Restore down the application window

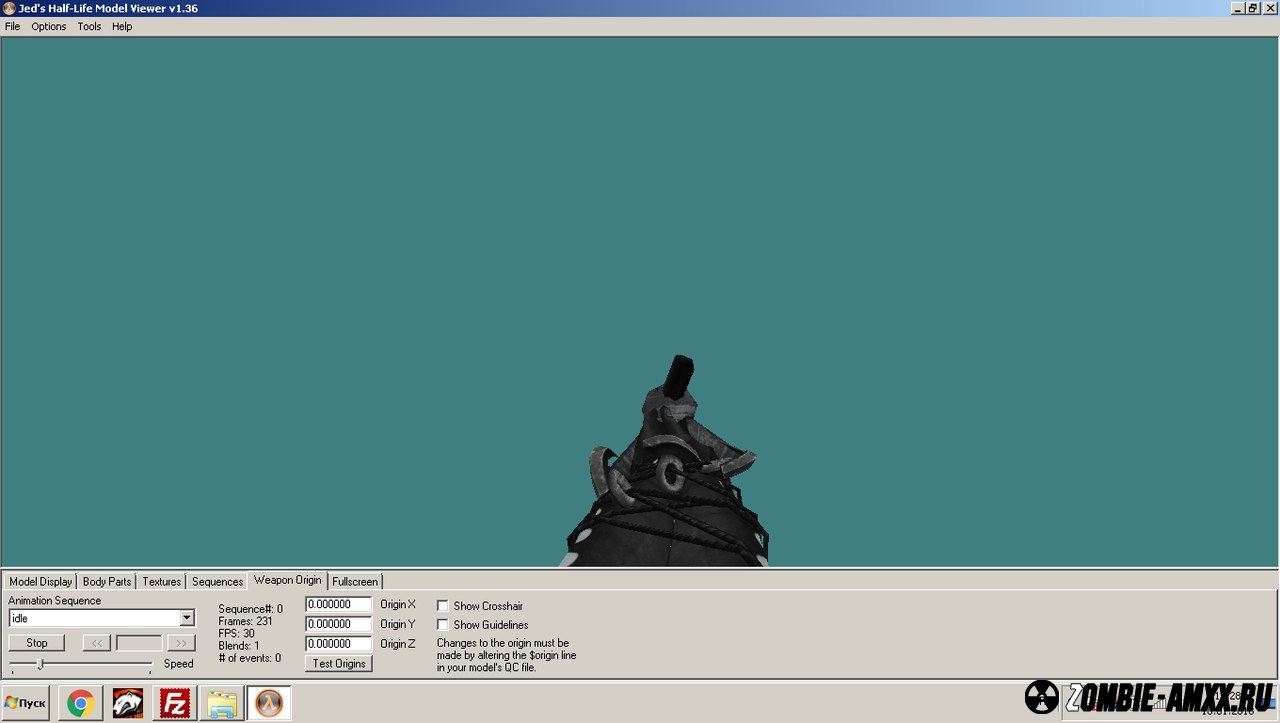pos(1252,8)
